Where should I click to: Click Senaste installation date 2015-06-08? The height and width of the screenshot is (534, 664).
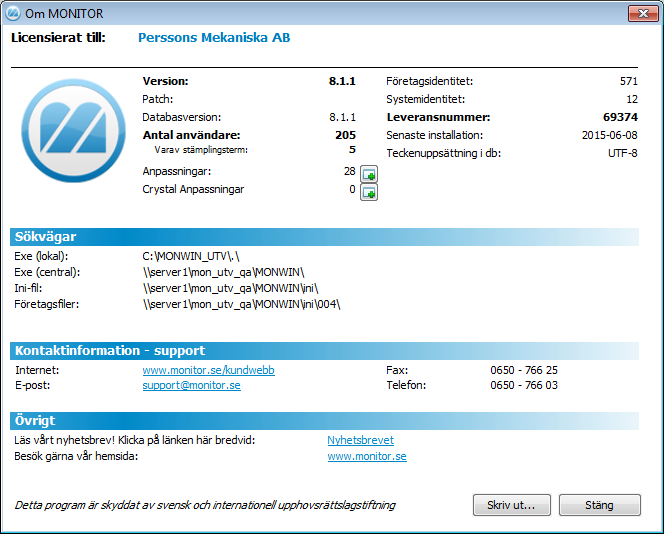pyautogui.click(x=609, y=135)
